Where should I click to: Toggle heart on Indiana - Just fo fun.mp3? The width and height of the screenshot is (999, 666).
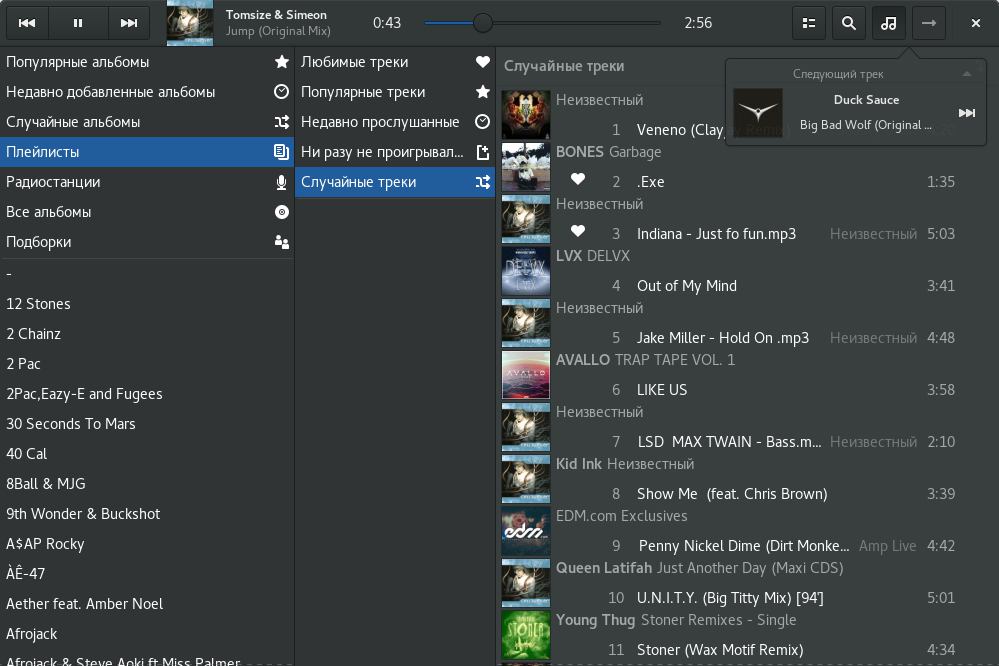click(x=577, y=233)
